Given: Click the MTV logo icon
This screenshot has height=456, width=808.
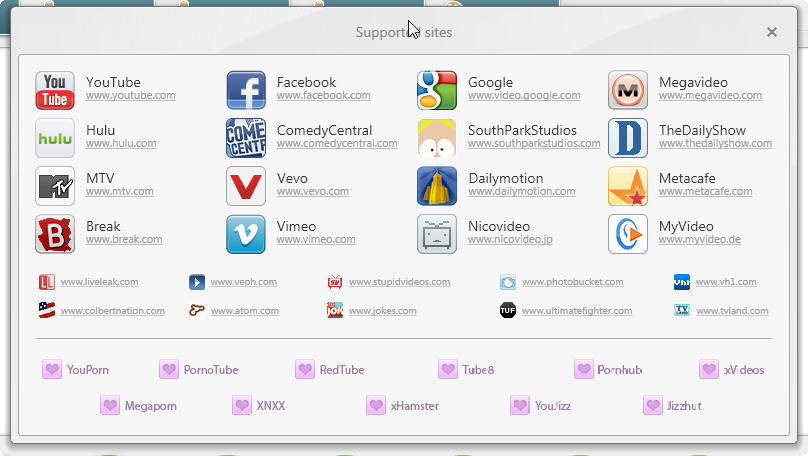Looking at the screenshot, I should click(55, 186).
